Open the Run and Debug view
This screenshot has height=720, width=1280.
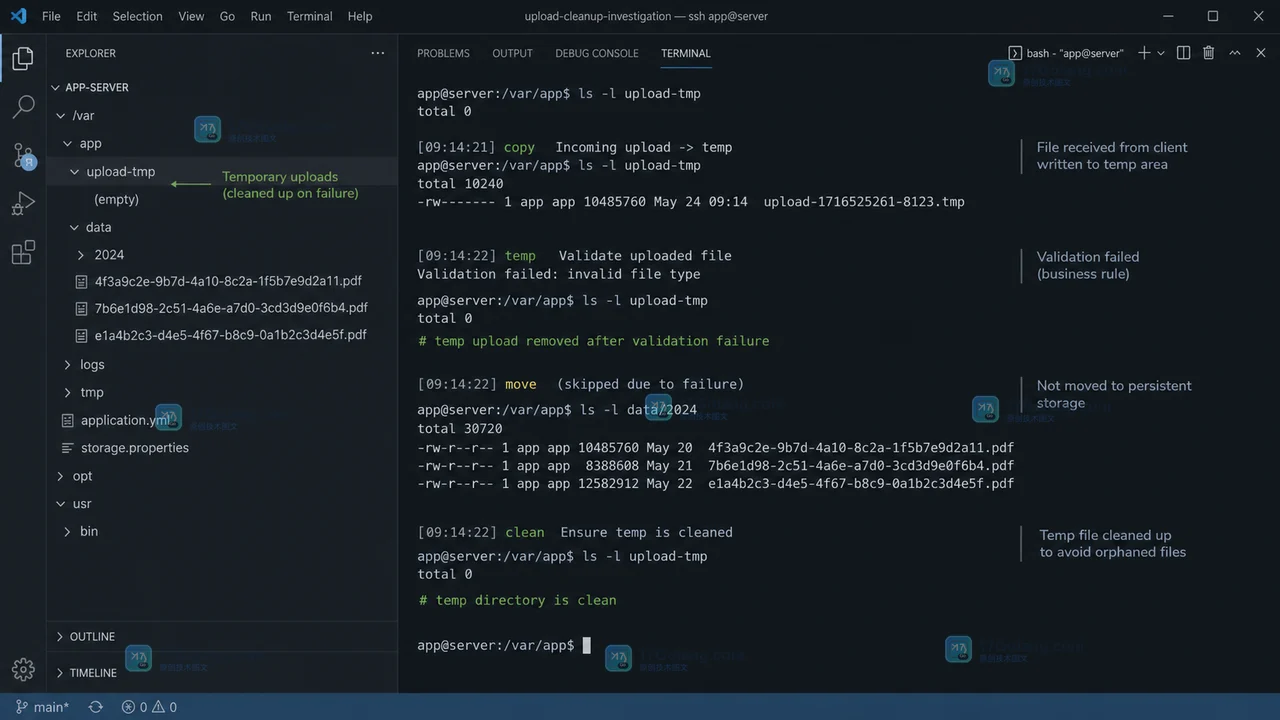(23, 204)
